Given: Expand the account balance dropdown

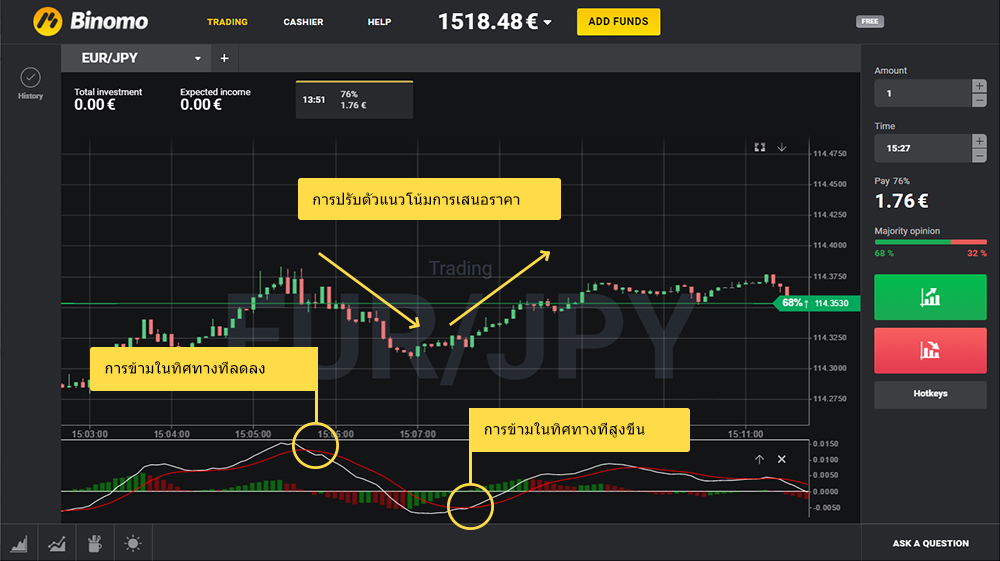Looking at the screenshot, I should pos(548,23).
